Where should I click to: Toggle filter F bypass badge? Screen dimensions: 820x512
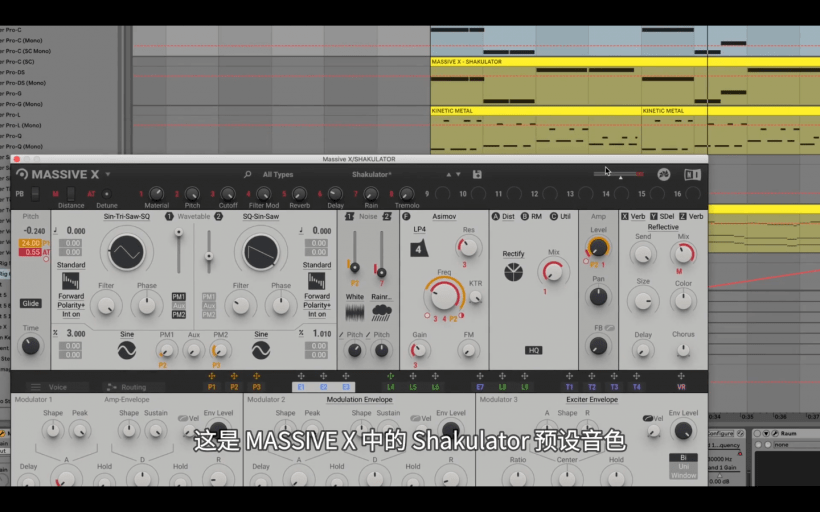[x=406, y=217]
